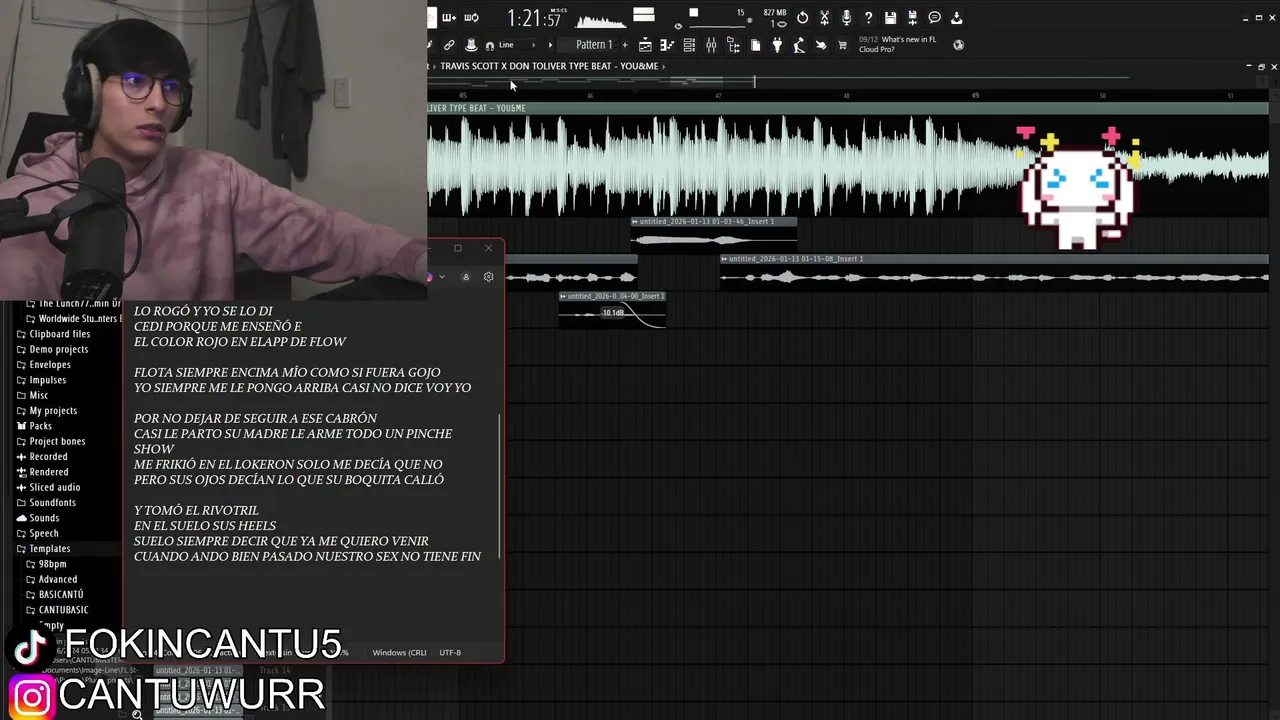Screen dimensions: 1280x720
Task: Click the arrow left of Pattern 1
Action: pyautogui.click(x=549, y=45)
